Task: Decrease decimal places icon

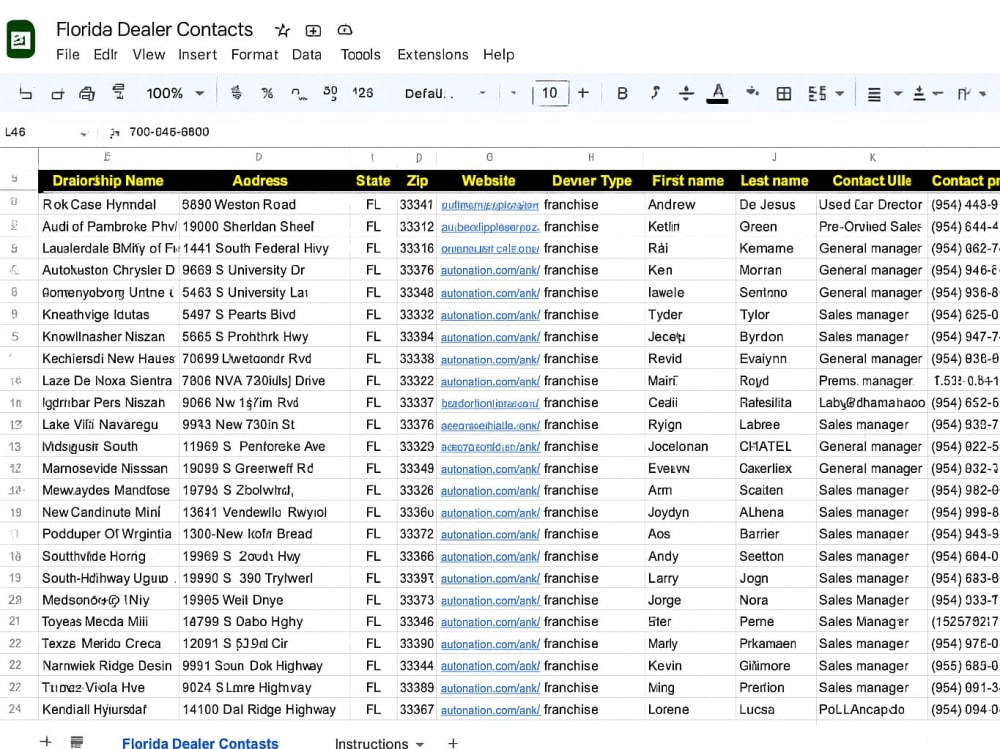Action: pyautogui.click(x=298, y=94)
